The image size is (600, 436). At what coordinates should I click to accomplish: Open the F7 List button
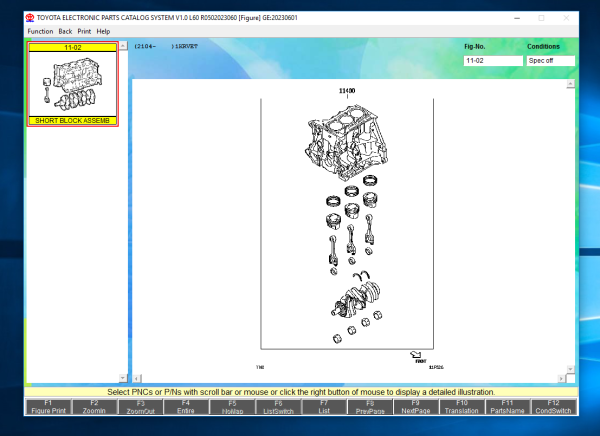click(x=323, y=405)
